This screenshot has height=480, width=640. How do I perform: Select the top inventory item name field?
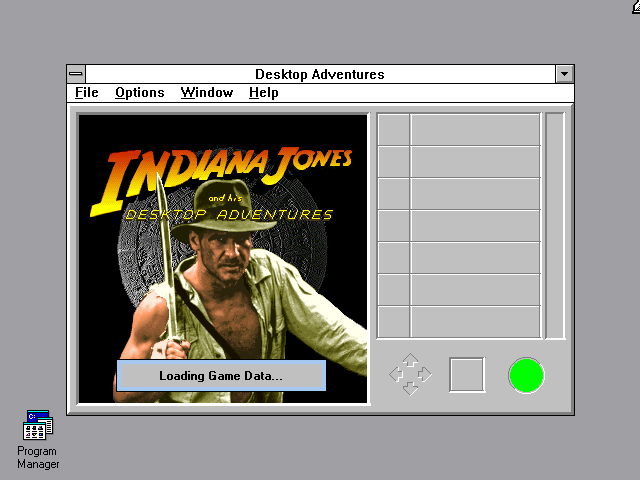click(x=475, y=130)
